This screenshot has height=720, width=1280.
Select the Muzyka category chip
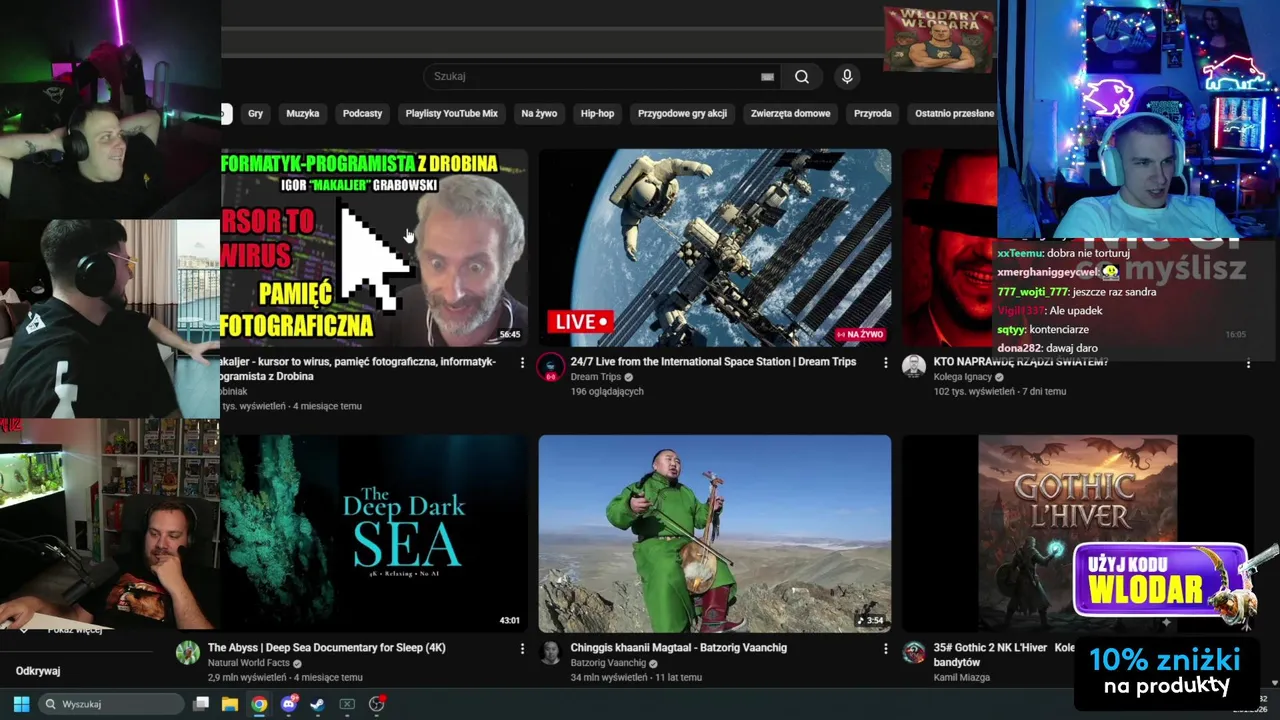[x=303, y=114]
